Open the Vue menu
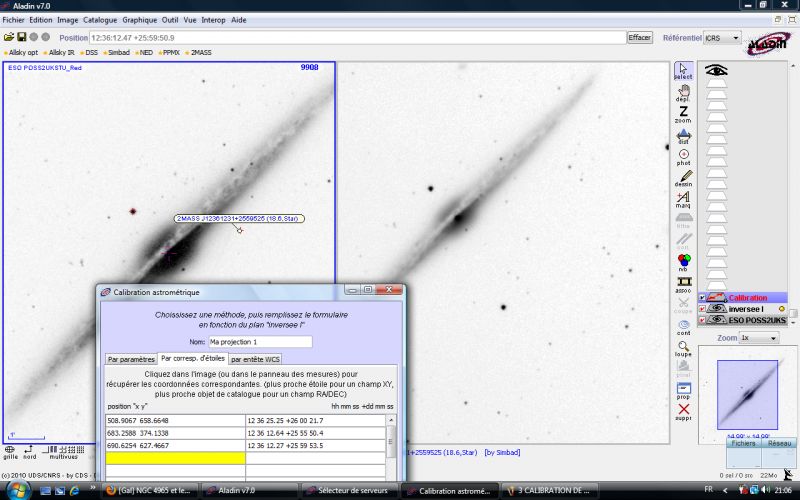The width and height of the screenshot is (800, 500). (x=190, y=20)
